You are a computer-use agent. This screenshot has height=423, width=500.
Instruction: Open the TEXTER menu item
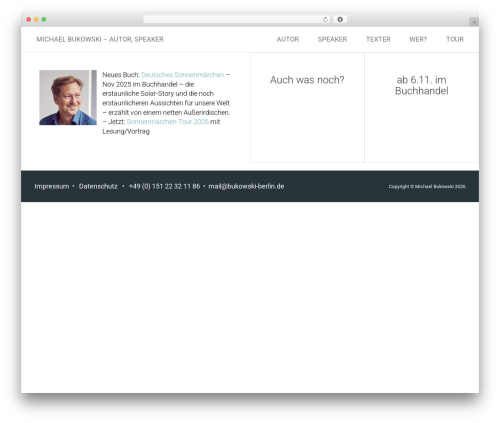click(x=378, y=39)
